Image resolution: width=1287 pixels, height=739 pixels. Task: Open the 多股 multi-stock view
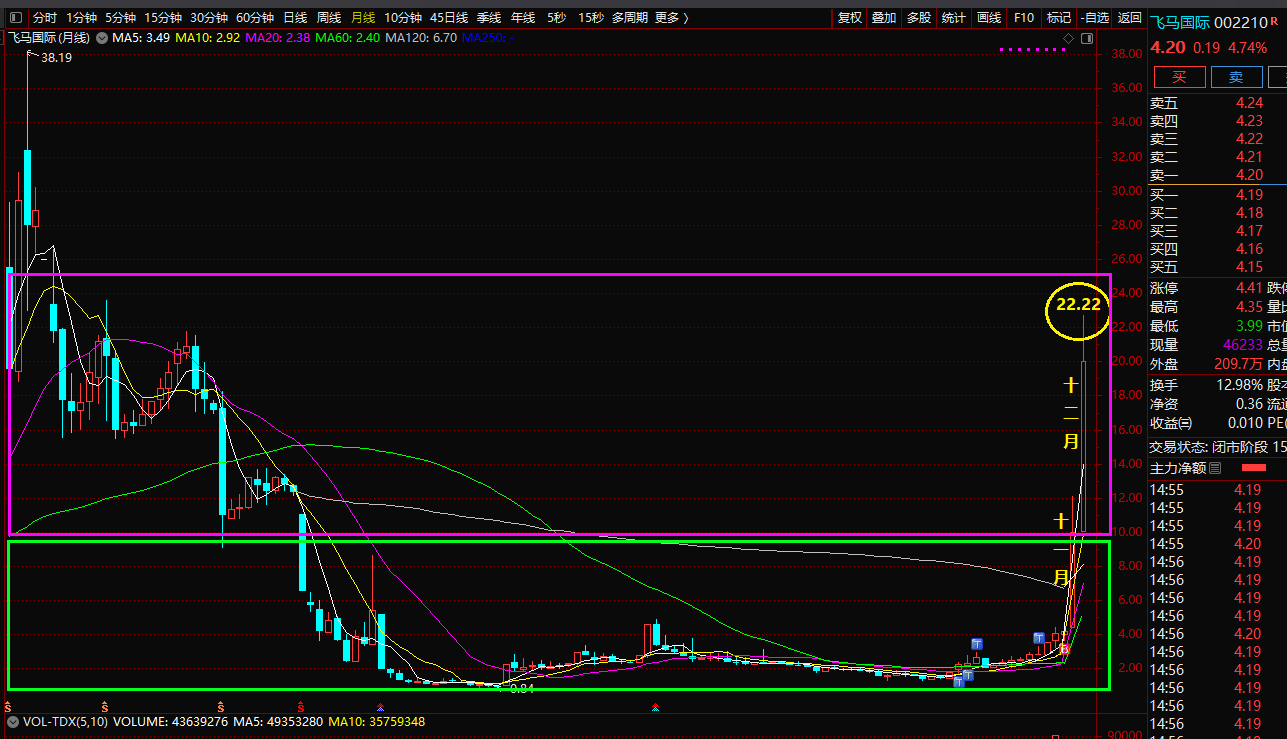(919, 18)
